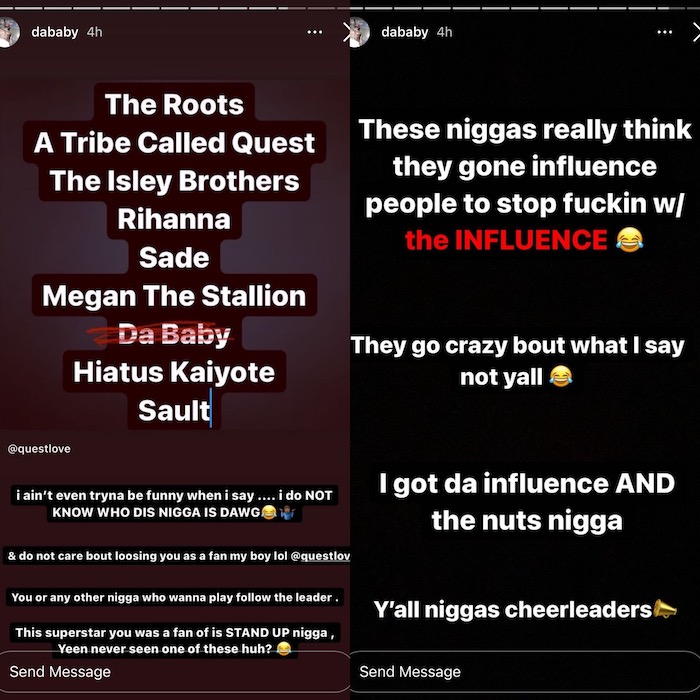Tap the crossed-out Da Baby text

coord(174,334)
